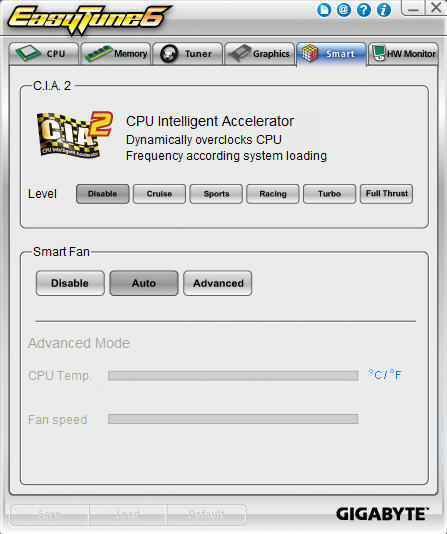
Task: Open the Tuner tab
Action: [x=188, y=54]
